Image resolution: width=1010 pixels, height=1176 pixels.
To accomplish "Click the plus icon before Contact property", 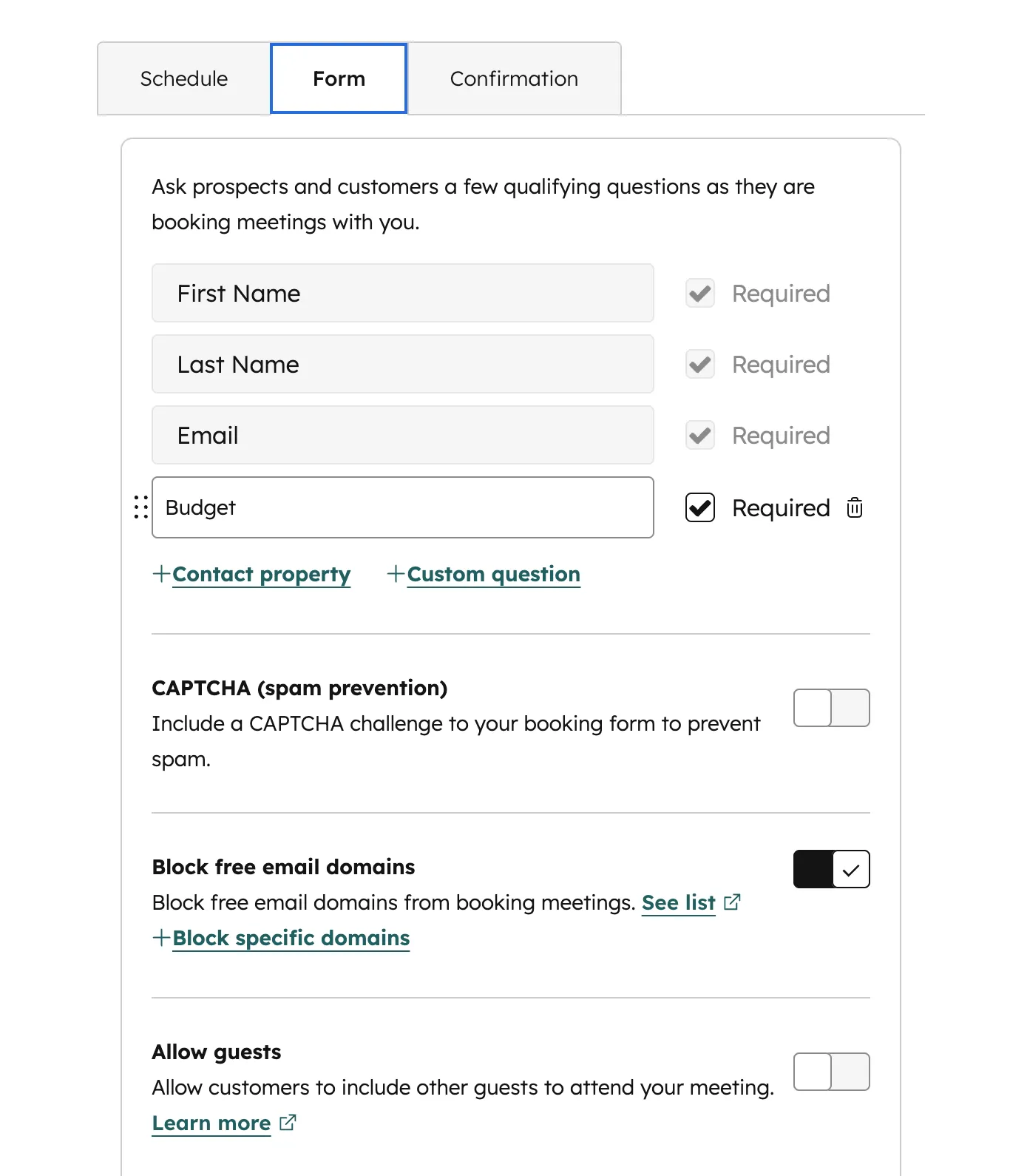I will [x=160, y=574].
